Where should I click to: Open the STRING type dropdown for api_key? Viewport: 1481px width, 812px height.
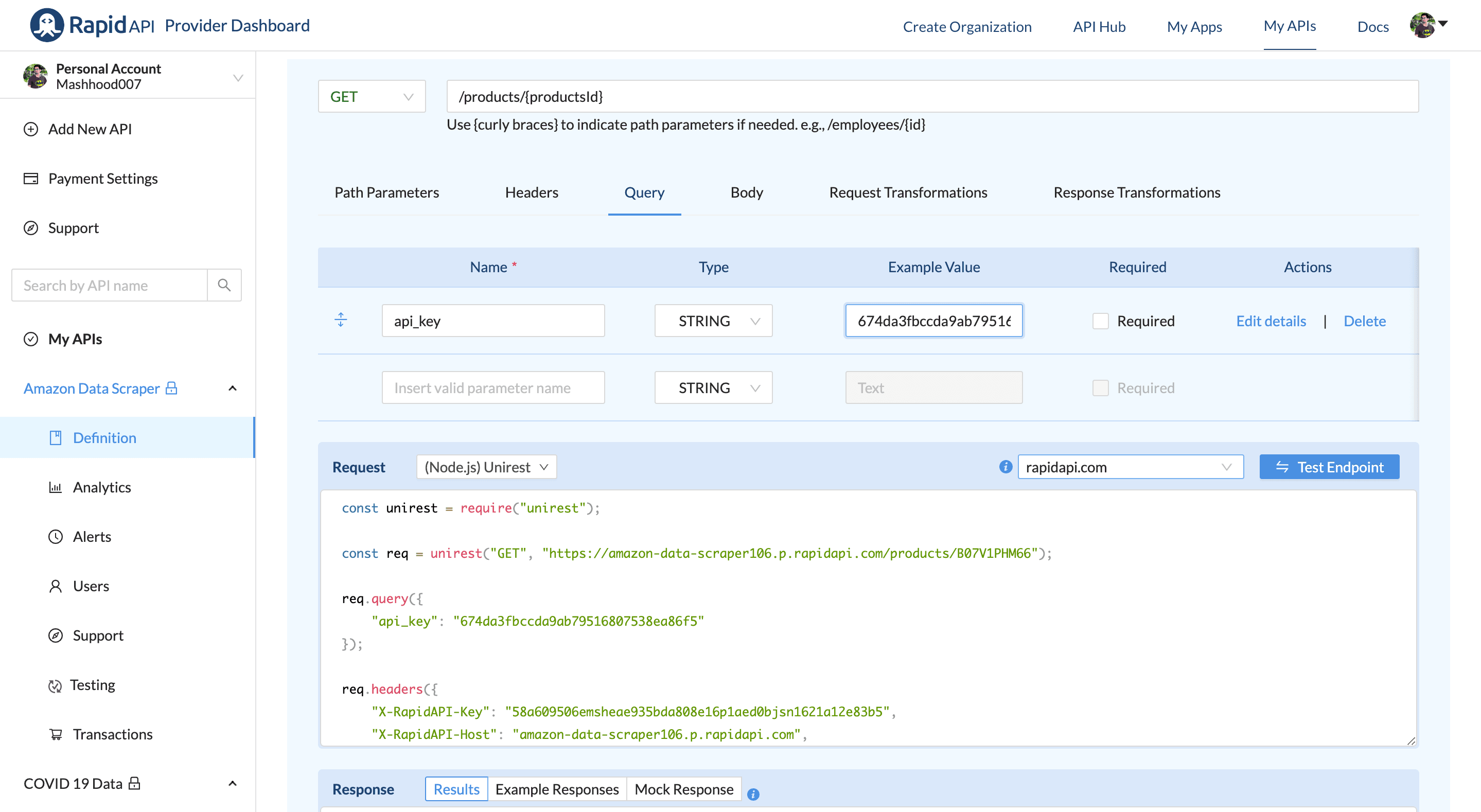(713, 320)
